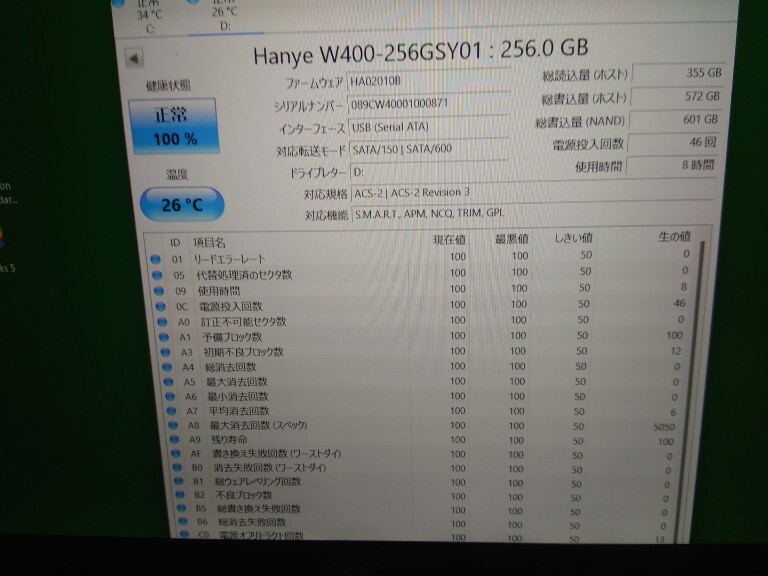768x576 pixels.
Task: Click the blue status dot for ID 0C
Action: coord(161,307)
